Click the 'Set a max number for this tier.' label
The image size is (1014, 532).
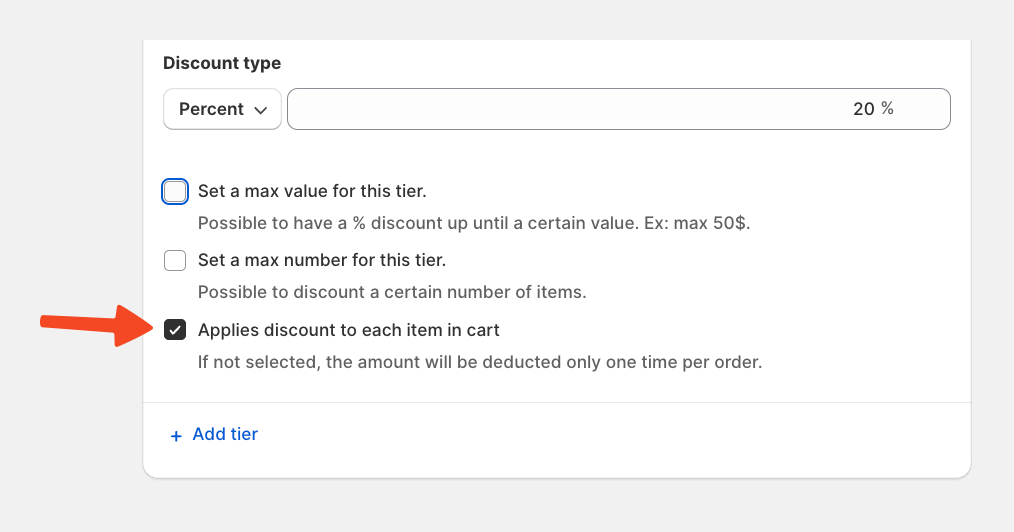321,260
